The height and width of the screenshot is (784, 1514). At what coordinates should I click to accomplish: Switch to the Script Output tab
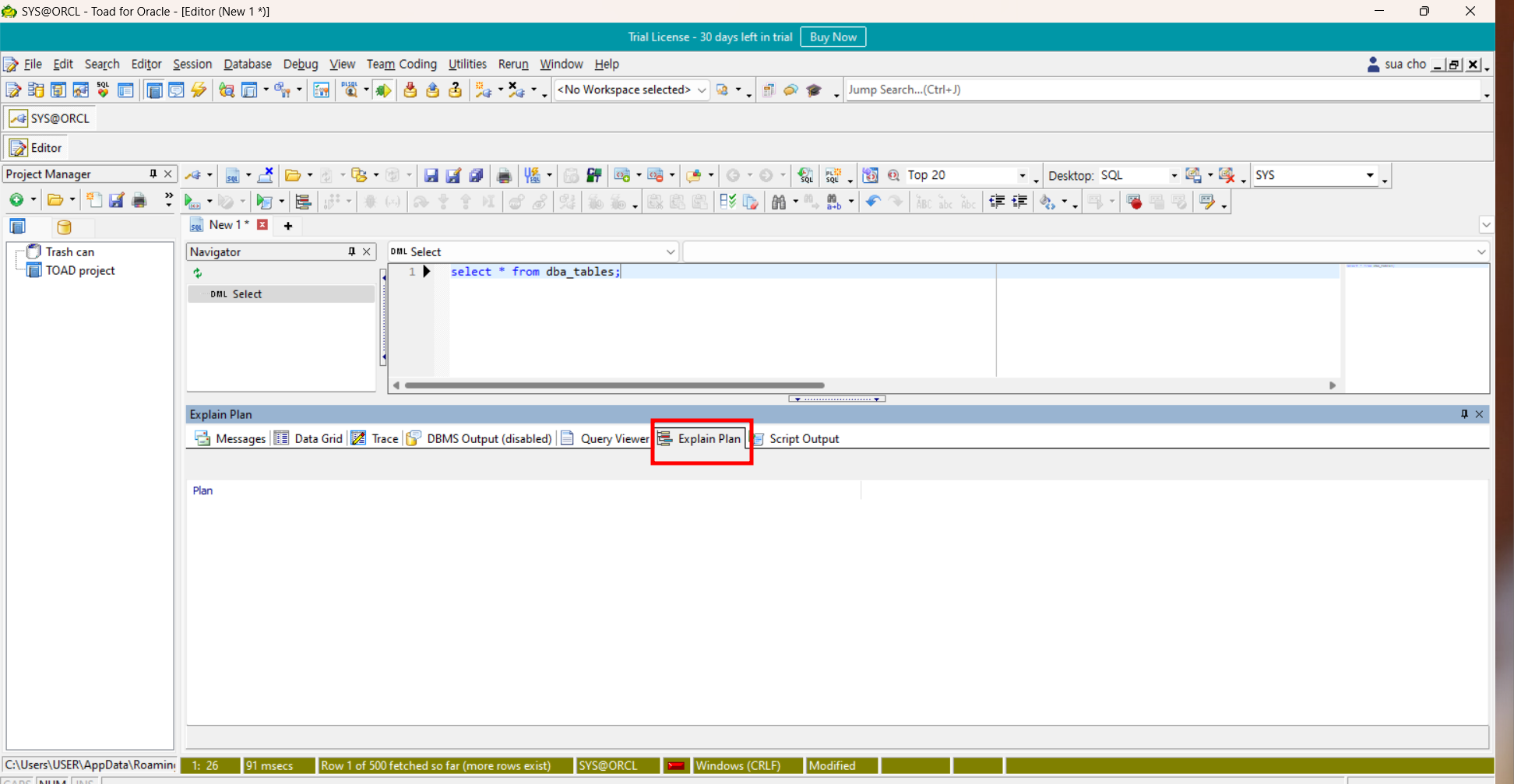tap(797, 438)
